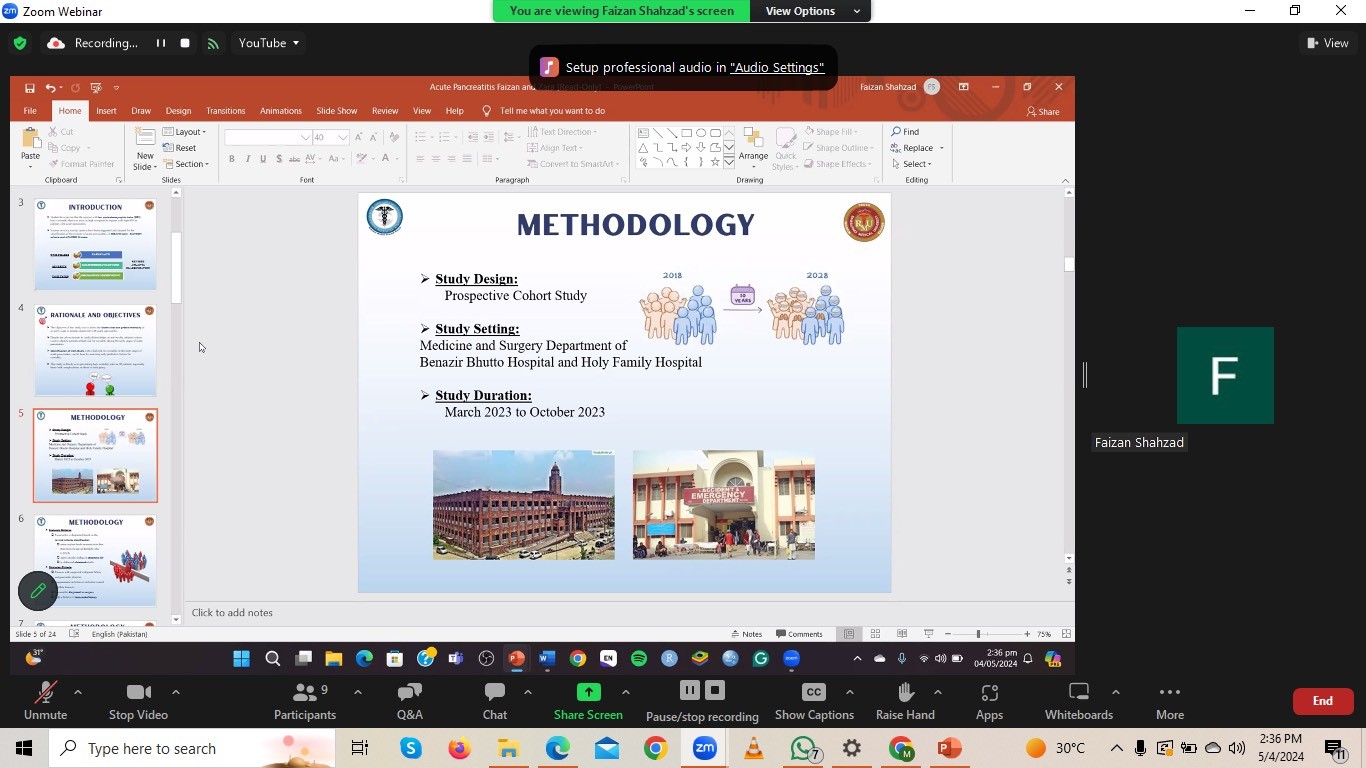Switch to Slide Sorter view icon
The image size is (1366, 768).
click(875, 634)
